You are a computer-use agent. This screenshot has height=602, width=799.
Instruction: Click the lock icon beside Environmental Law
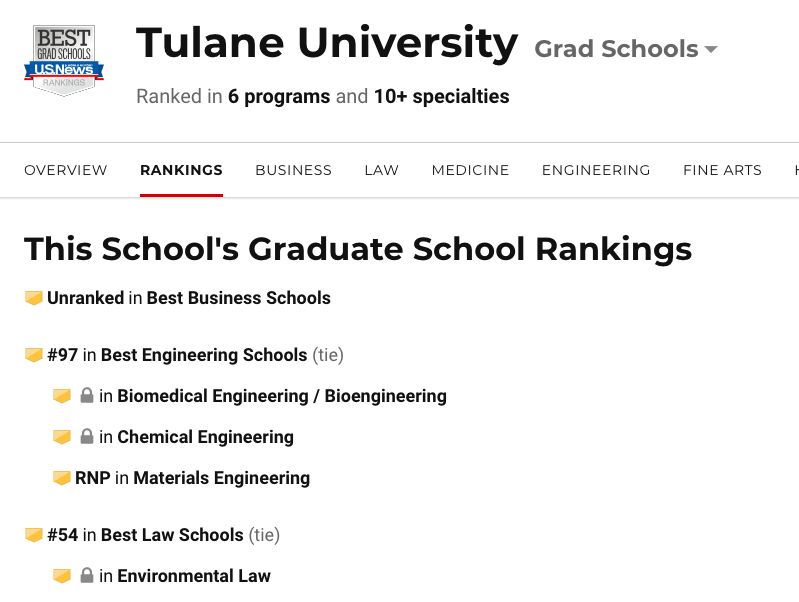[87, 576]
